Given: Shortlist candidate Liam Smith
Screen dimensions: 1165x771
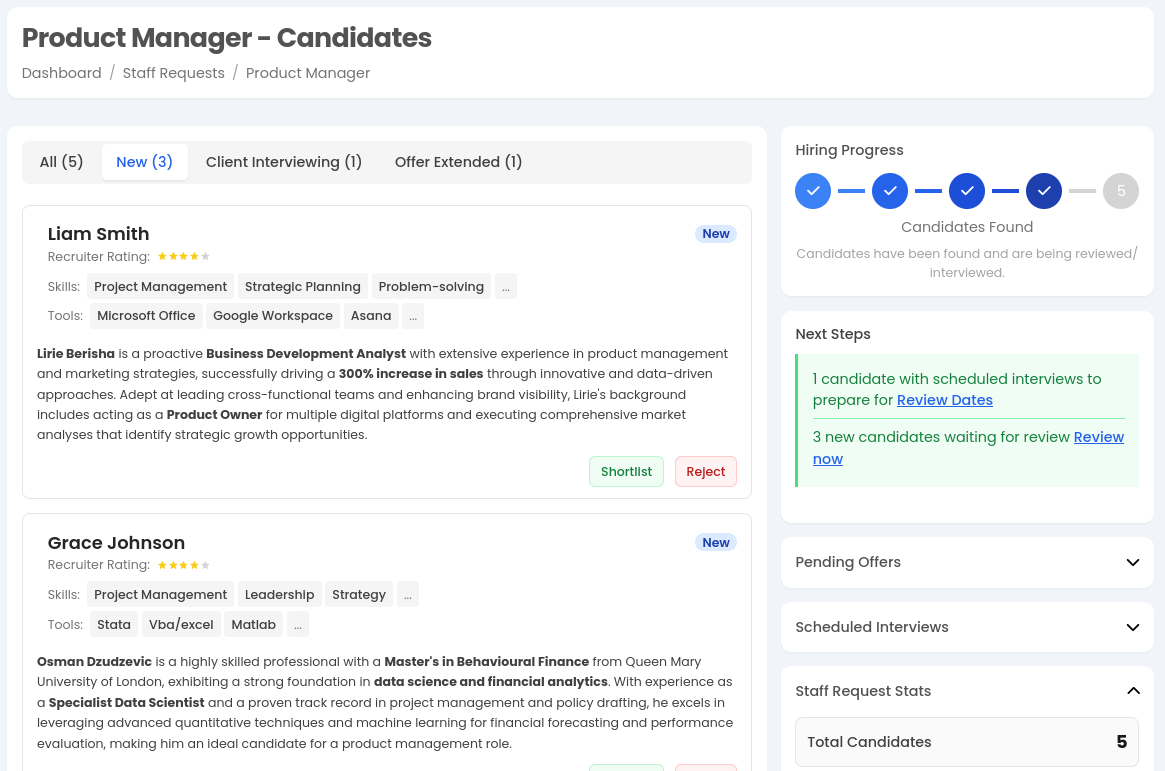Looking at the screenshot, I should pyautogui.click(x=626, y=472).
